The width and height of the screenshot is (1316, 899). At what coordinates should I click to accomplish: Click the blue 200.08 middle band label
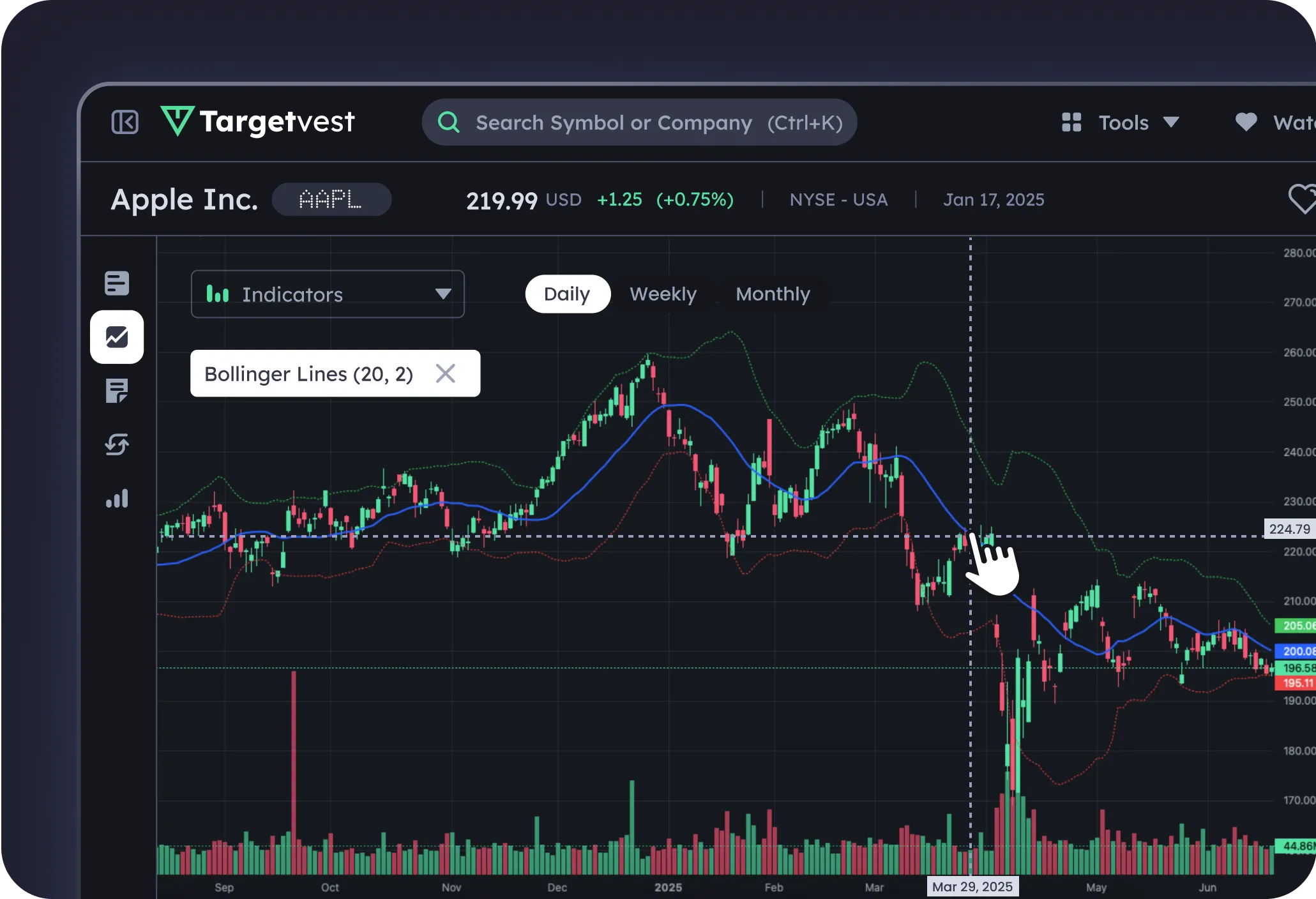(x=1296, y=651)
